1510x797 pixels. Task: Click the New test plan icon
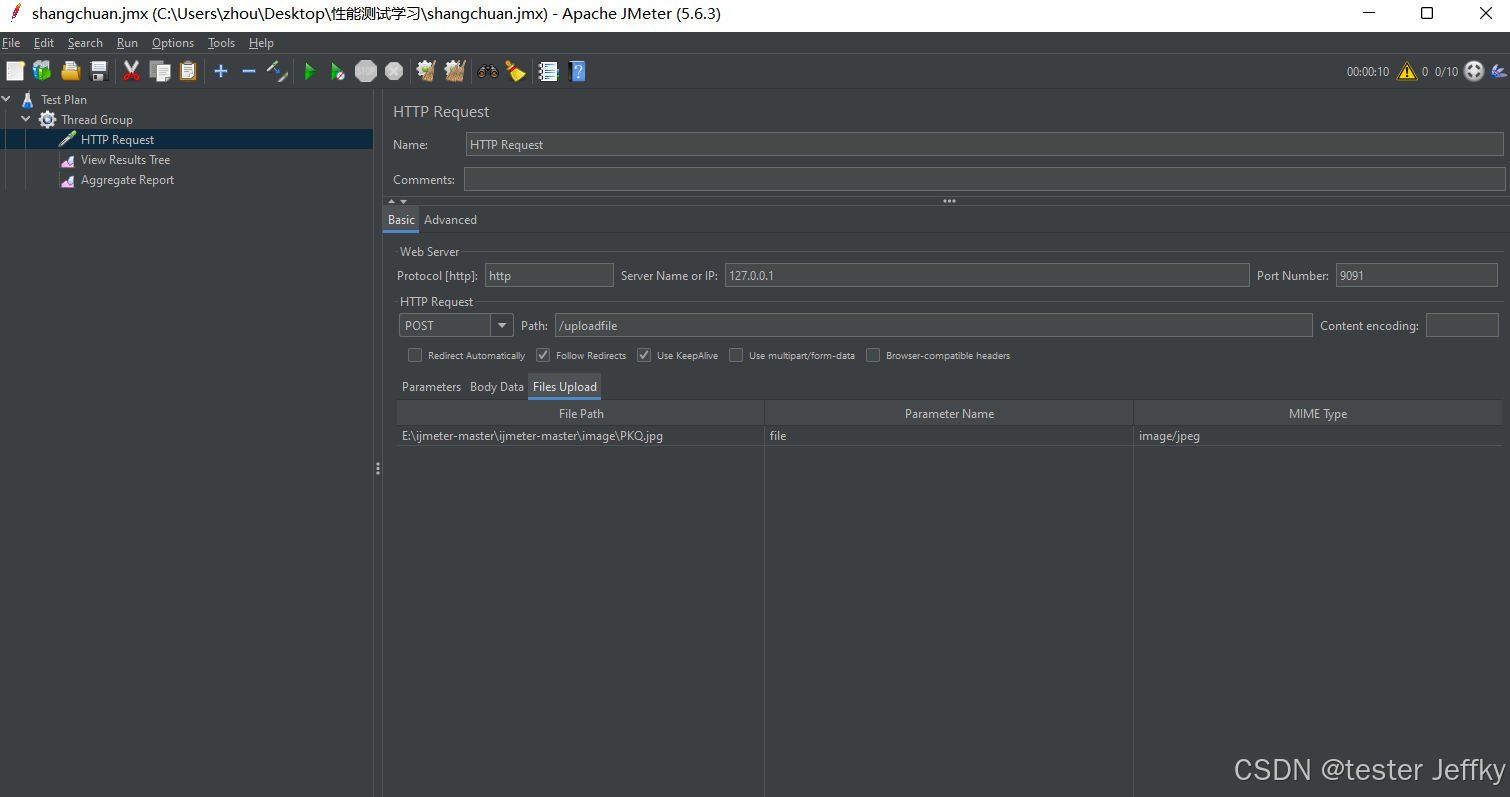tap(15, 71)
